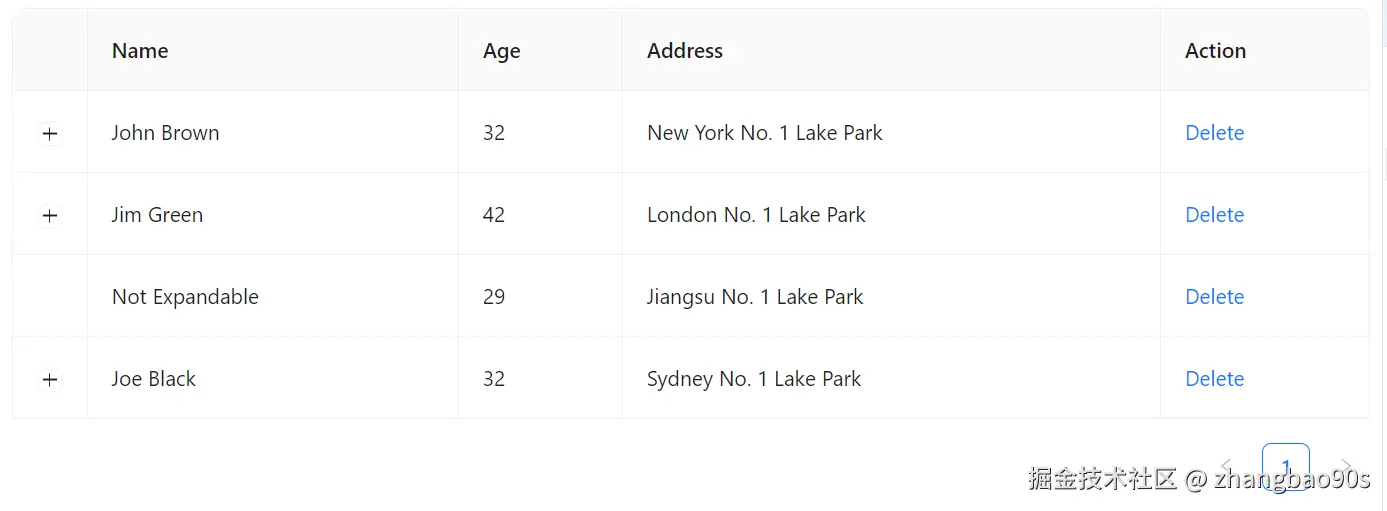Click the London No. 1 Lake Park address
The image size is (1387, 511).
point(756,215)
